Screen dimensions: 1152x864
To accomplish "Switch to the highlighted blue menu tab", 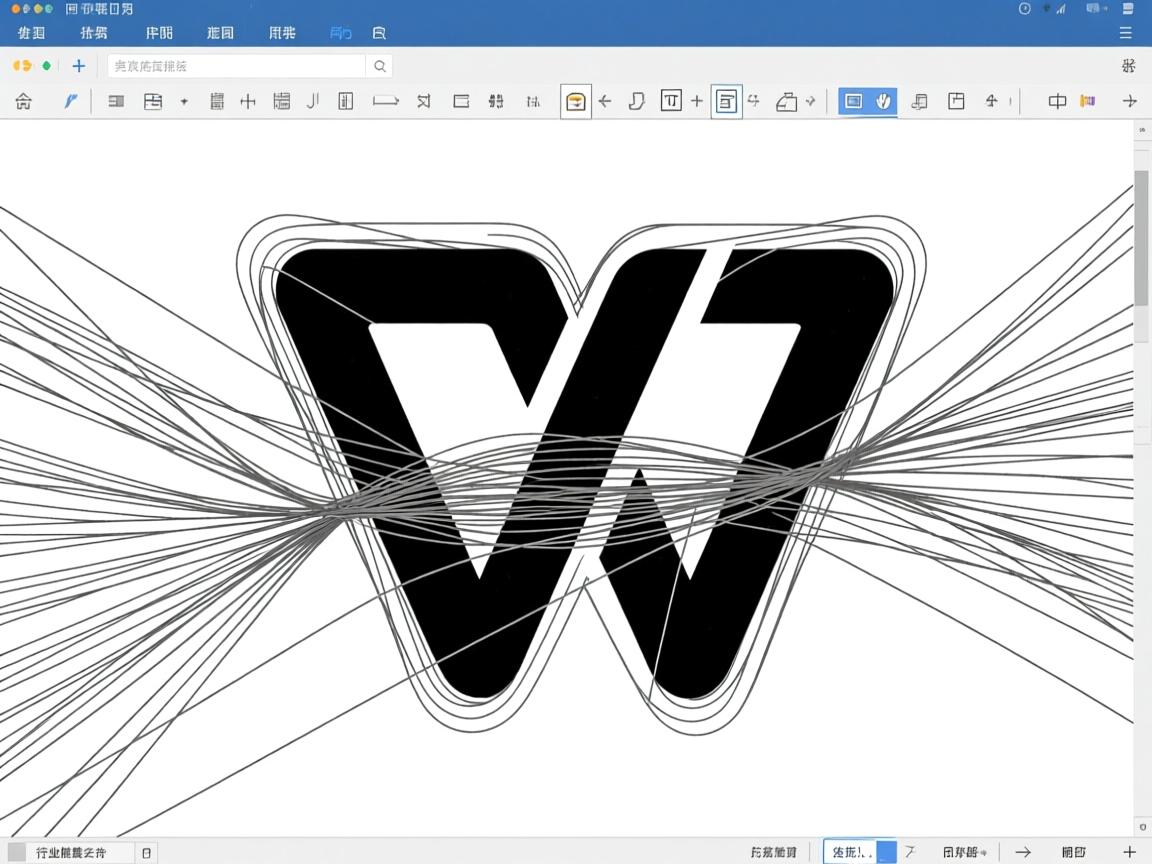I will [340, 32].
